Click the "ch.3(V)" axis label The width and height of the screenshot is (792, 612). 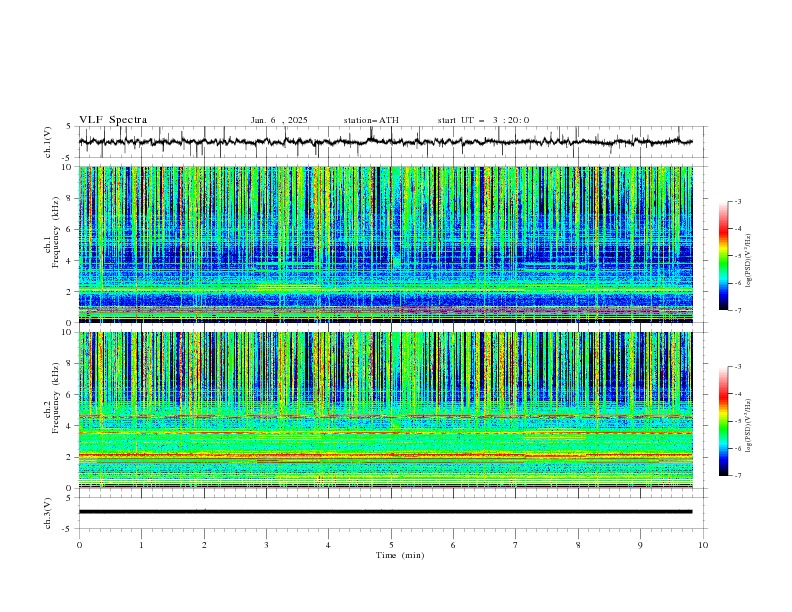[x=48, y=513]
